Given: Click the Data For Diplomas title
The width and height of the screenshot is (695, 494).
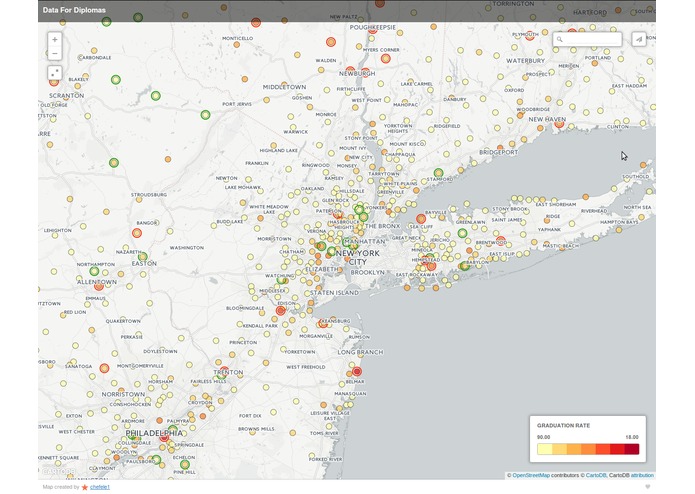Looking at the screenshot, I should coord(74,10).
